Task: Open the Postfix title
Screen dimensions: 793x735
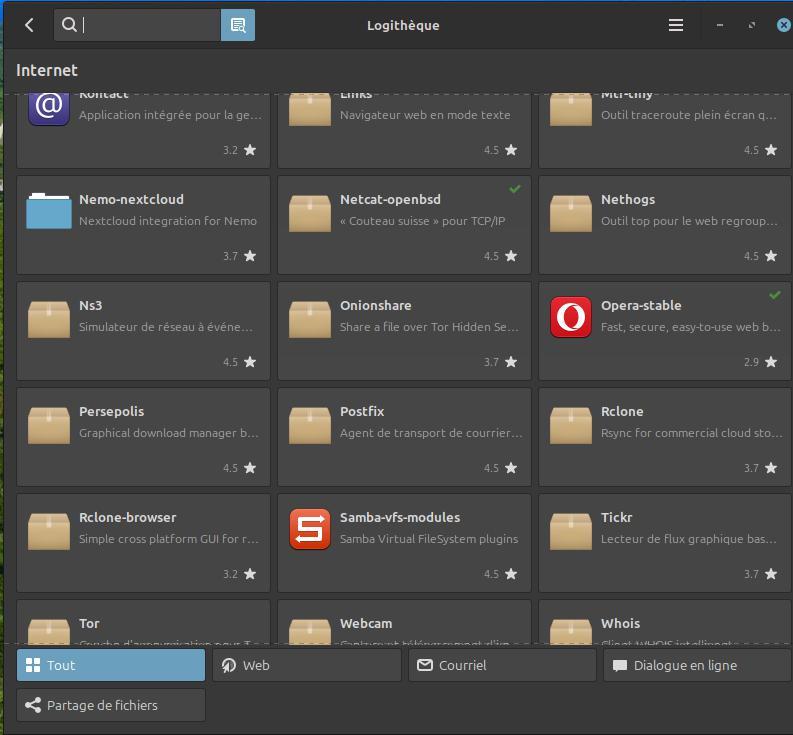Action: [362, 411]
